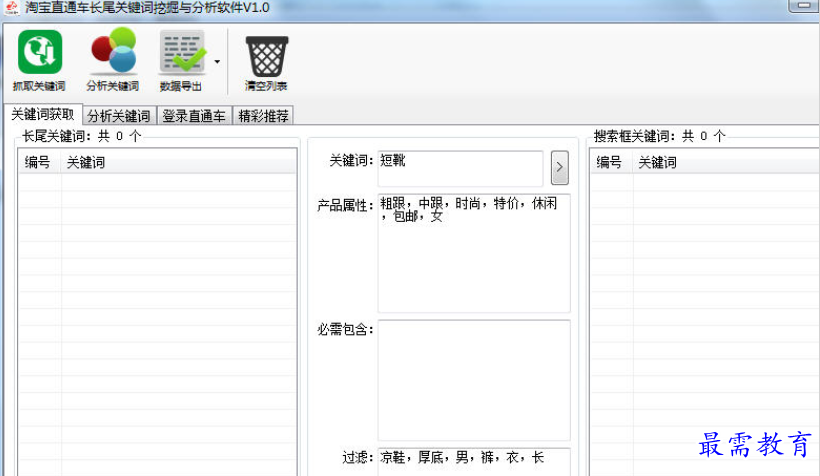Click the 产品属性 text area
Screen dimensions: 820x476
click(474, 253)
